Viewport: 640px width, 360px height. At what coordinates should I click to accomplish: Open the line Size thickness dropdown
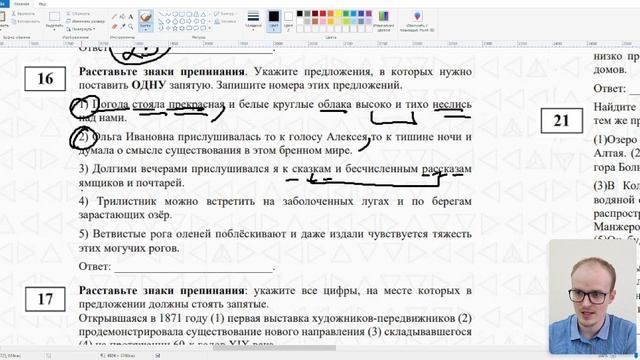click(x=253, y=21)
